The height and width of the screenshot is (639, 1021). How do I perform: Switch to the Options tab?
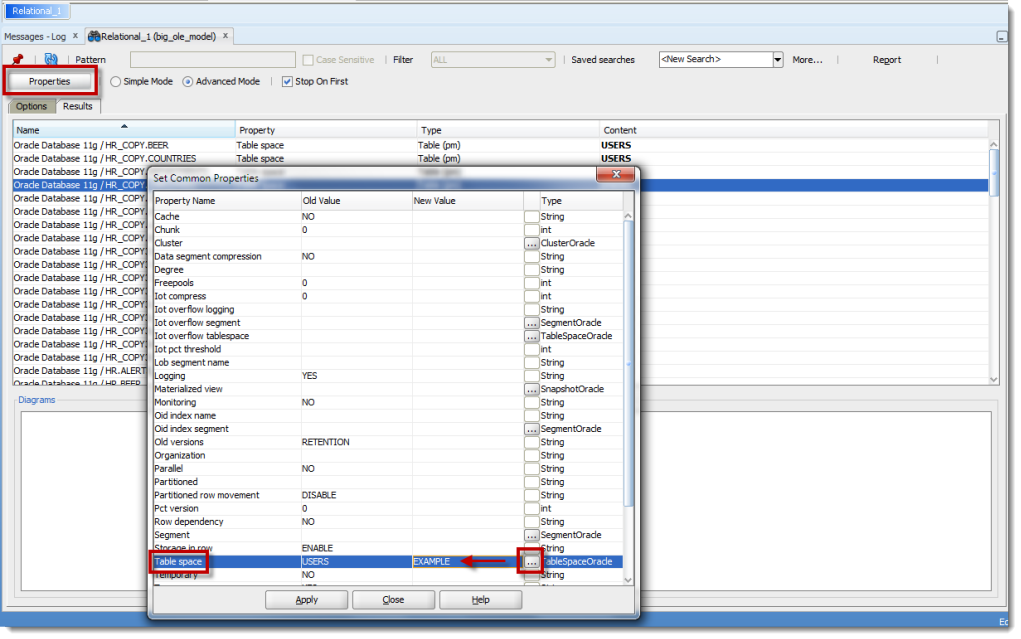pyautogui.click(x=30, y=105)
